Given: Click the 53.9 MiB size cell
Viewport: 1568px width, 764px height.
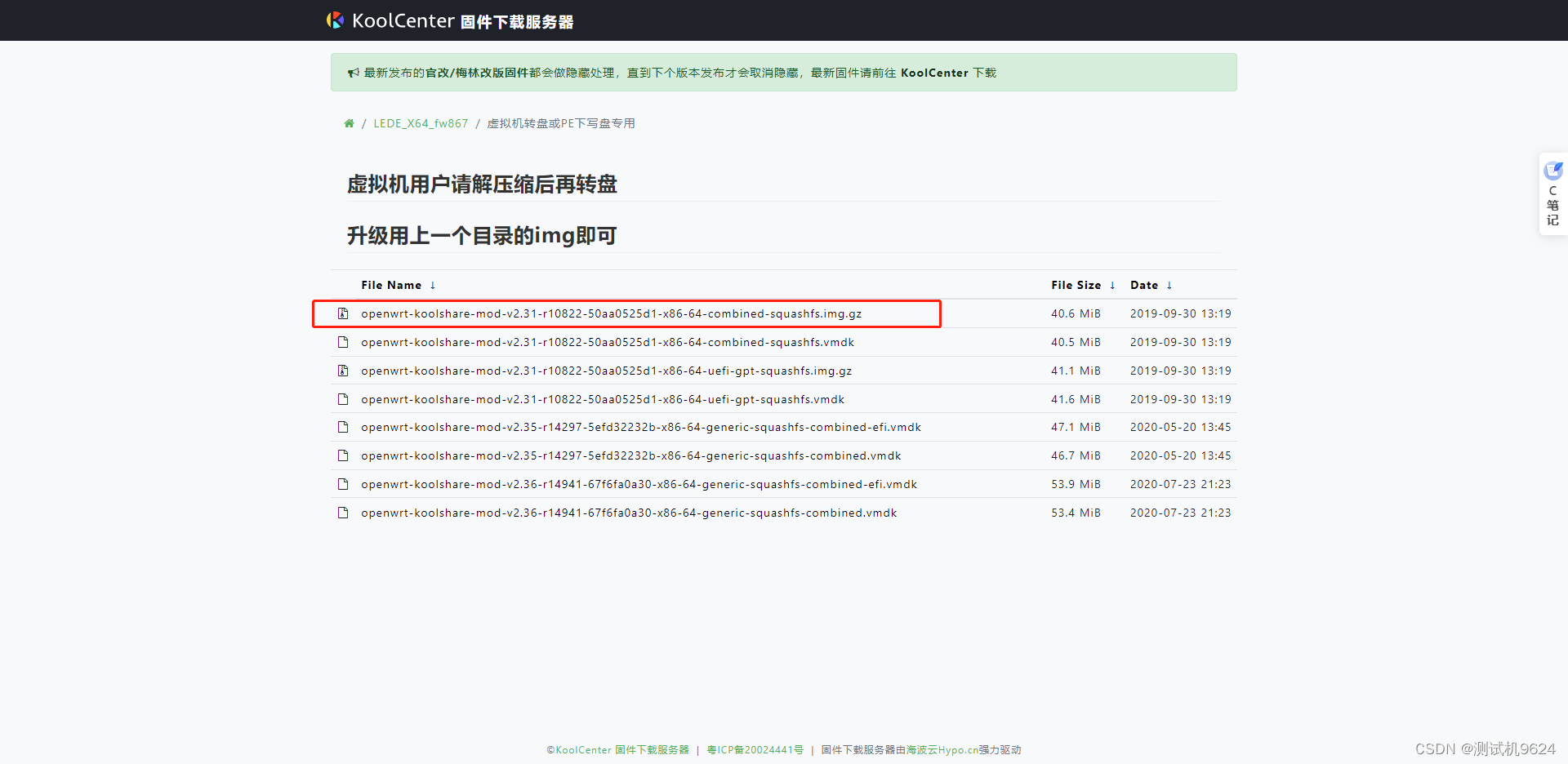Looking at the screenshot, I should click(x=1076, y=484).
